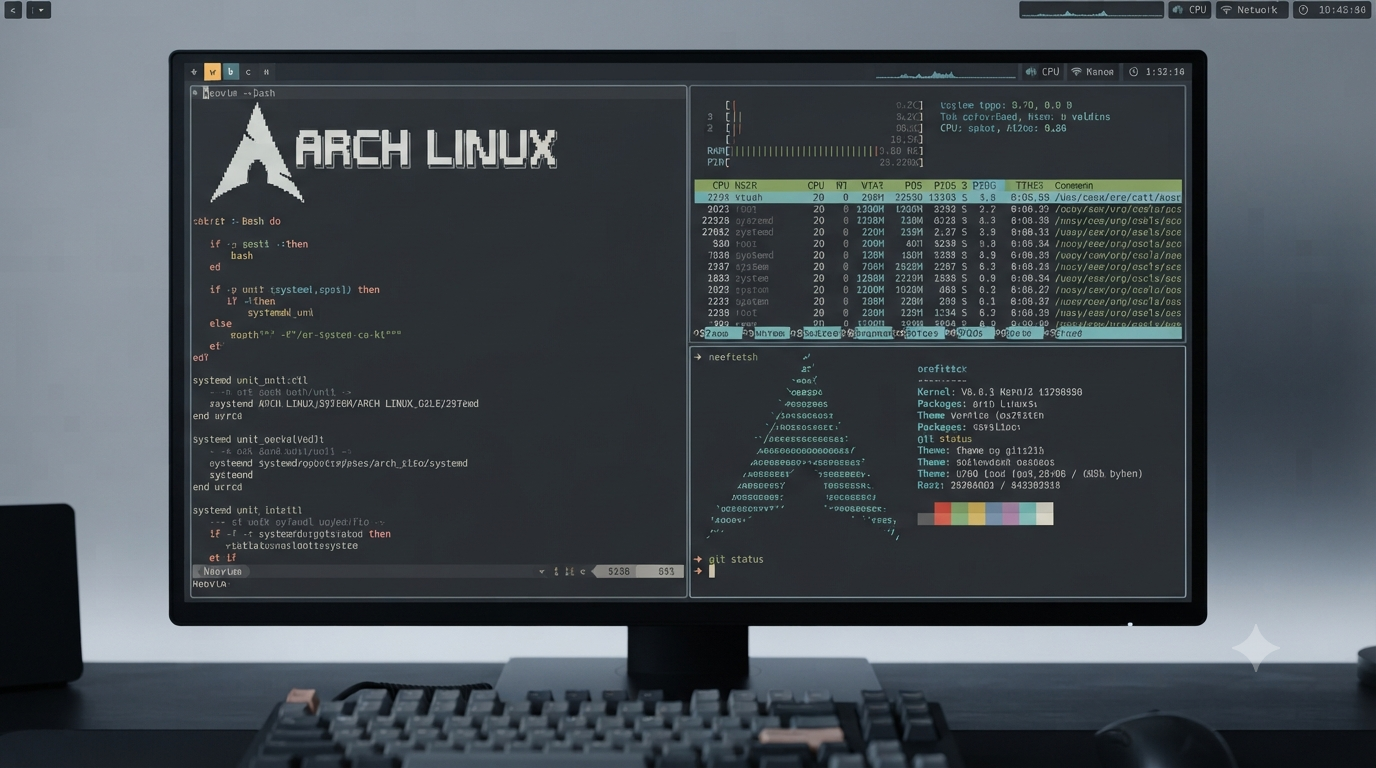The width and height of the screenshot is (1376, 768).
Task: Click the 'Neovim - Dash' pane title
Action: pos(239,93)
